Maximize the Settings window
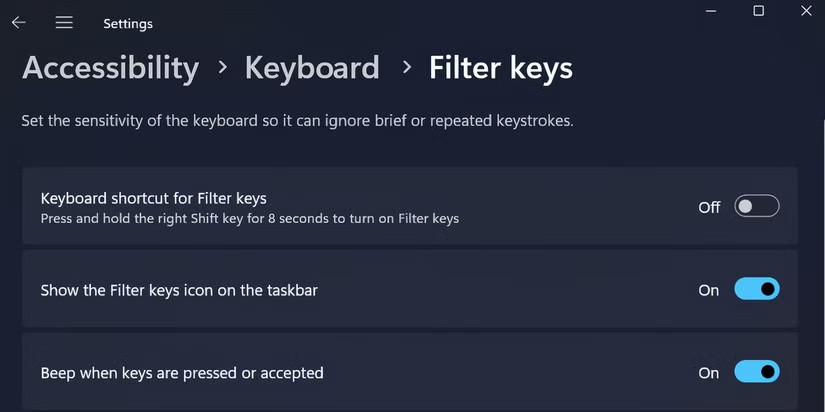This screenshot has height=412, width=825. pyautogui.click(x=758, y=10)
